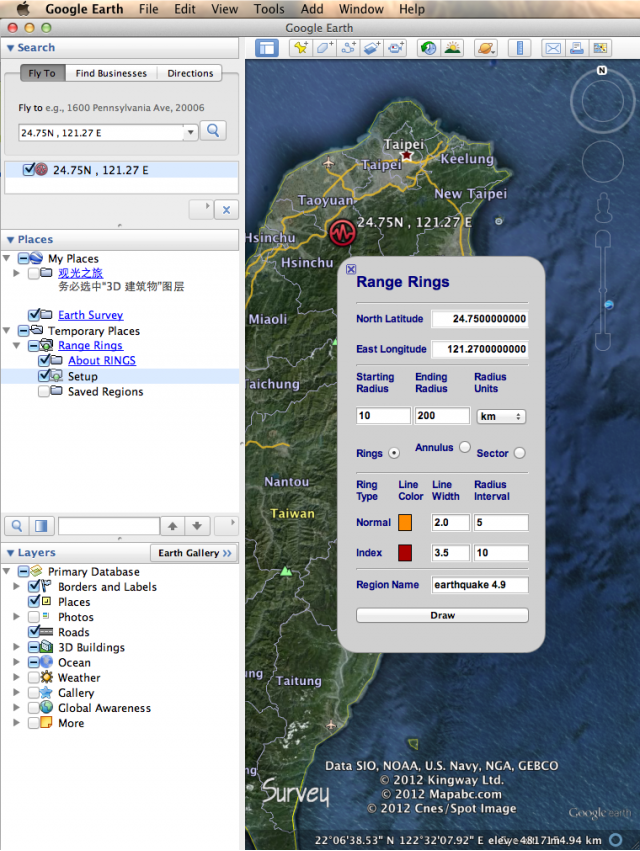The height and width of the screenshot is (851, 640).
Task: View in Google Maps toolbar icon
Action: click(x=600, y=48)
